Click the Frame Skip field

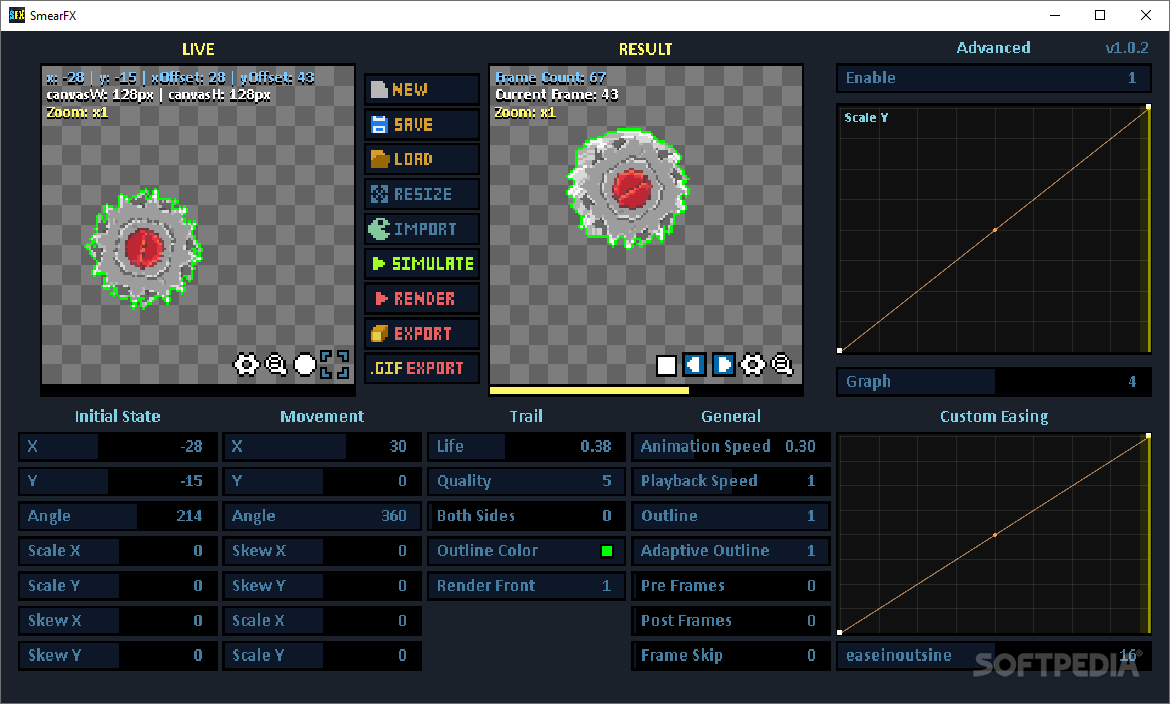click(731, 655)
